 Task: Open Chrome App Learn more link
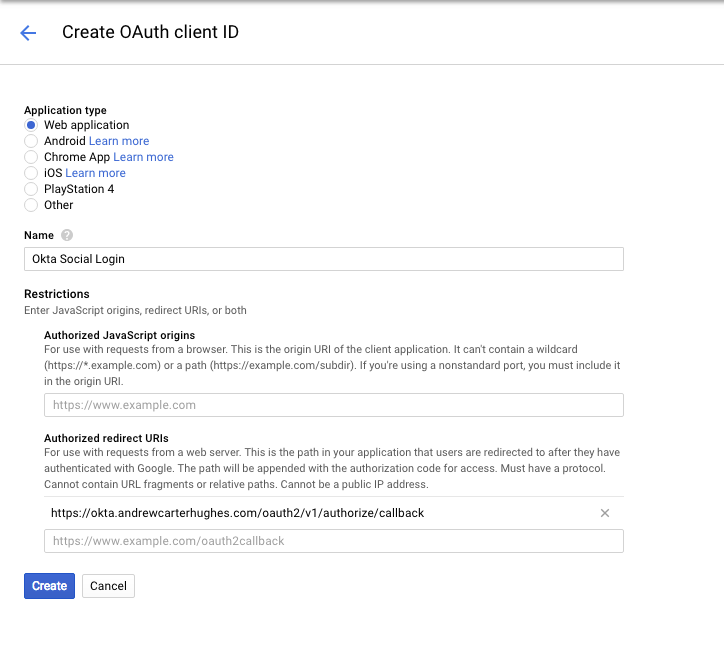(143, 157)
